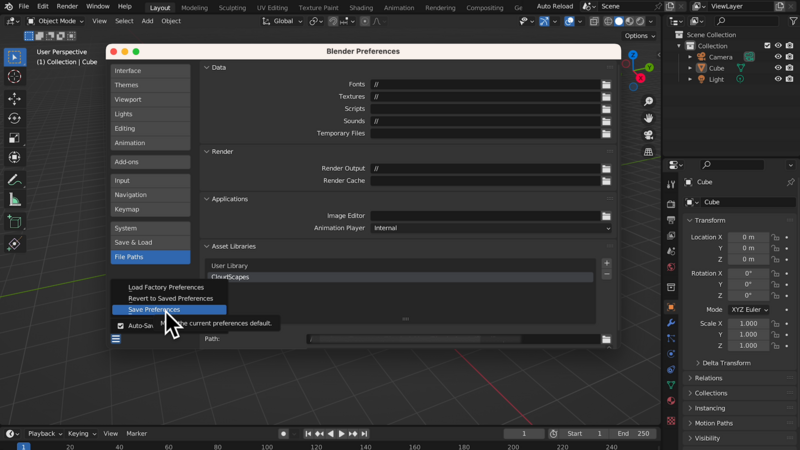The width and height of the screenshot is (800, 450).
Task: Toggle lock for Location X
Action: pos(776,237)
